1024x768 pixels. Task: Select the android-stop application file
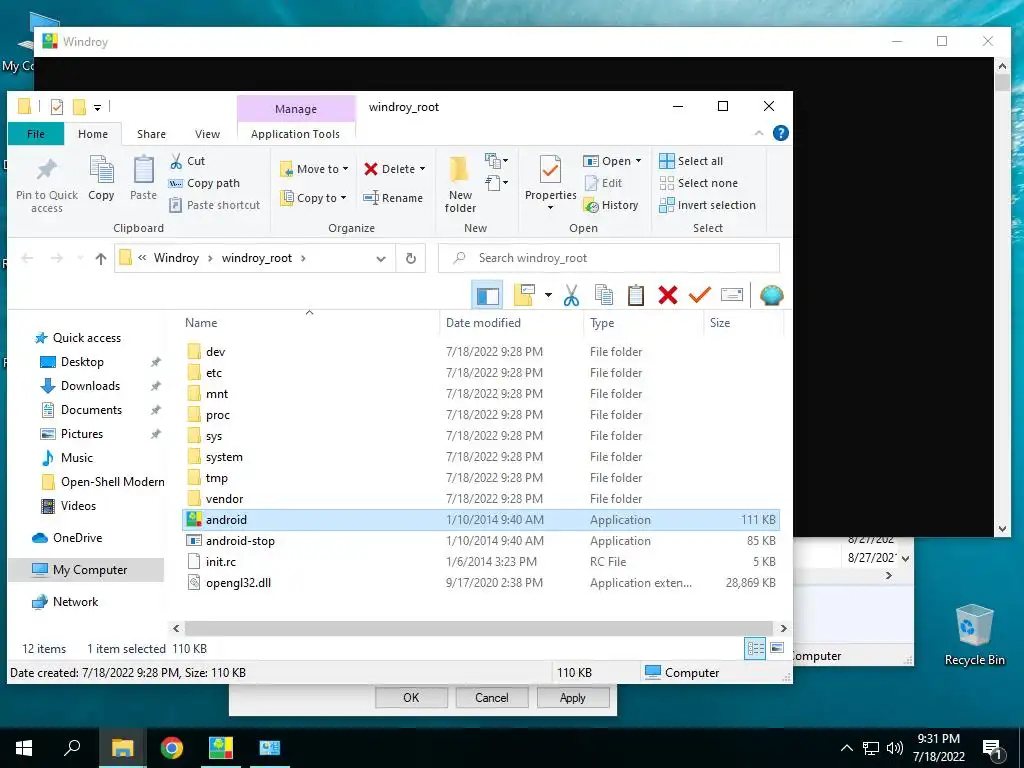(x=480, y=541)
